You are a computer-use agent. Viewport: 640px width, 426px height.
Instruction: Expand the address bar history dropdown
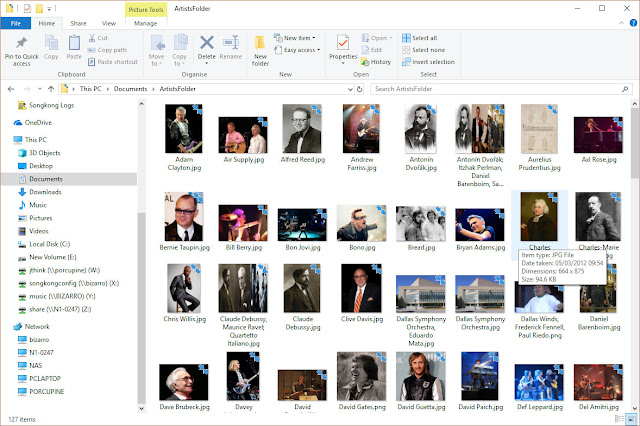pos(350,89)
